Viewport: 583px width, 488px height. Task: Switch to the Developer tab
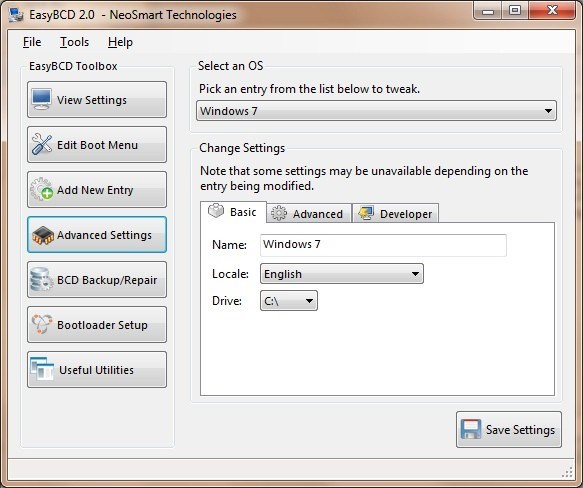tap(395, 214)
